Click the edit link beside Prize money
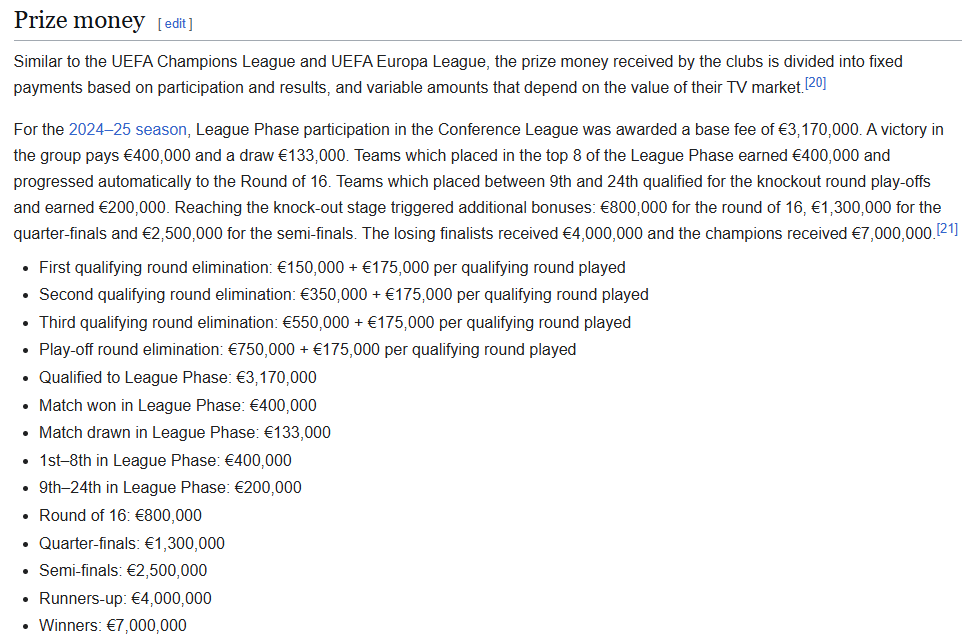 (175, 23)
